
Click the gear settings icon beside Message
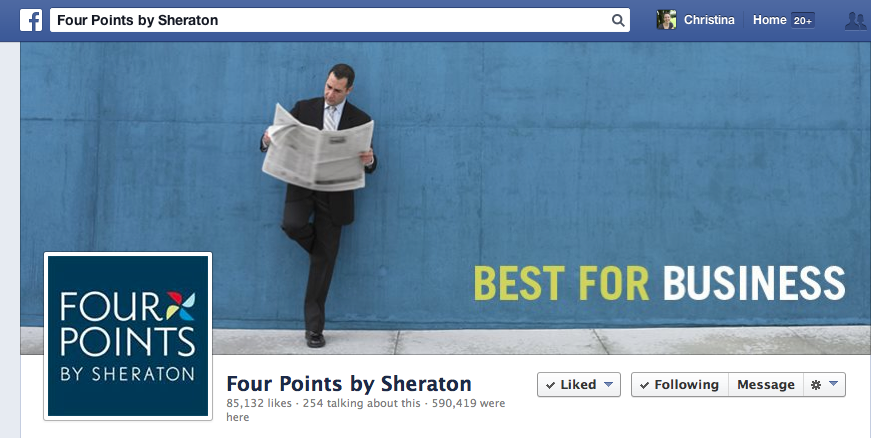tap(815, 385)
